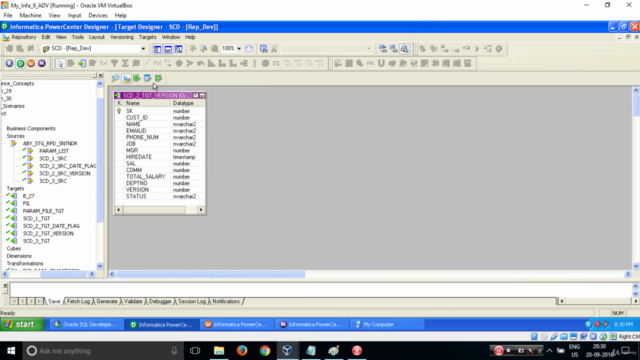Image resolution: width=640 pixels, height=360 pixels.
Task: Click the zoom magnifier icon beside 100%
Action: (215, 49)
